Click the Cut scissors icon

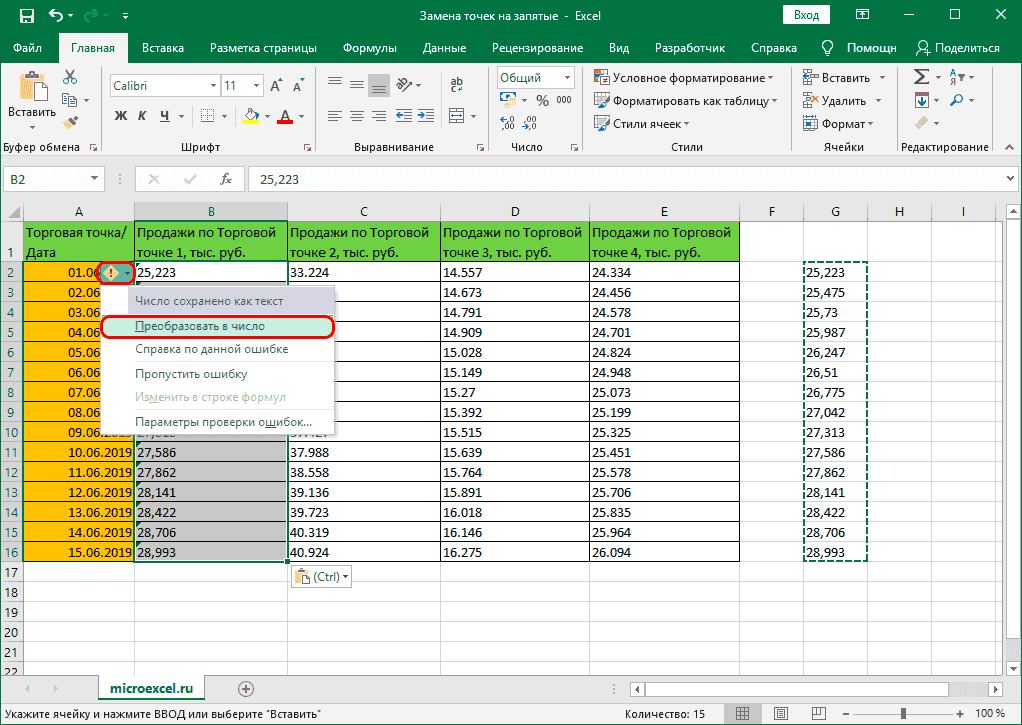tap(70, 77)
